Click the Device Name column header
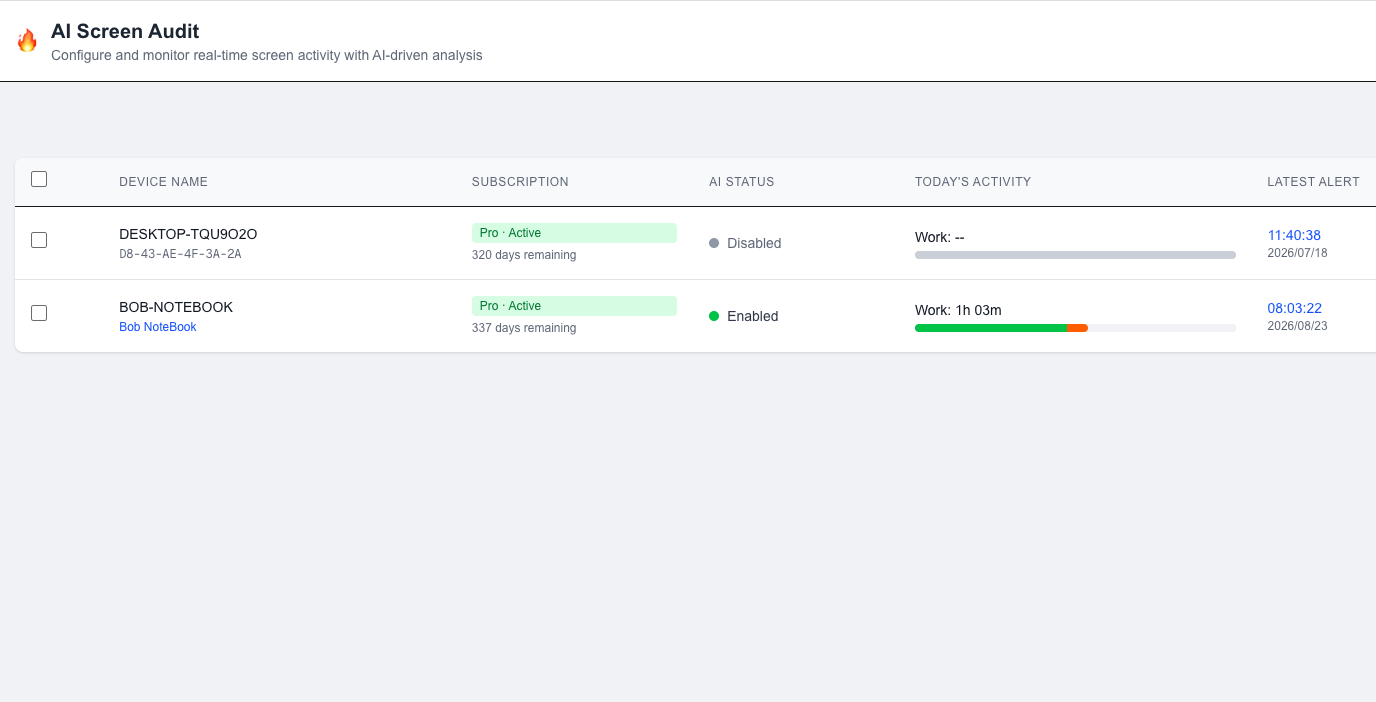Viewport: 1376px width, 702px height. coord(163,182)
